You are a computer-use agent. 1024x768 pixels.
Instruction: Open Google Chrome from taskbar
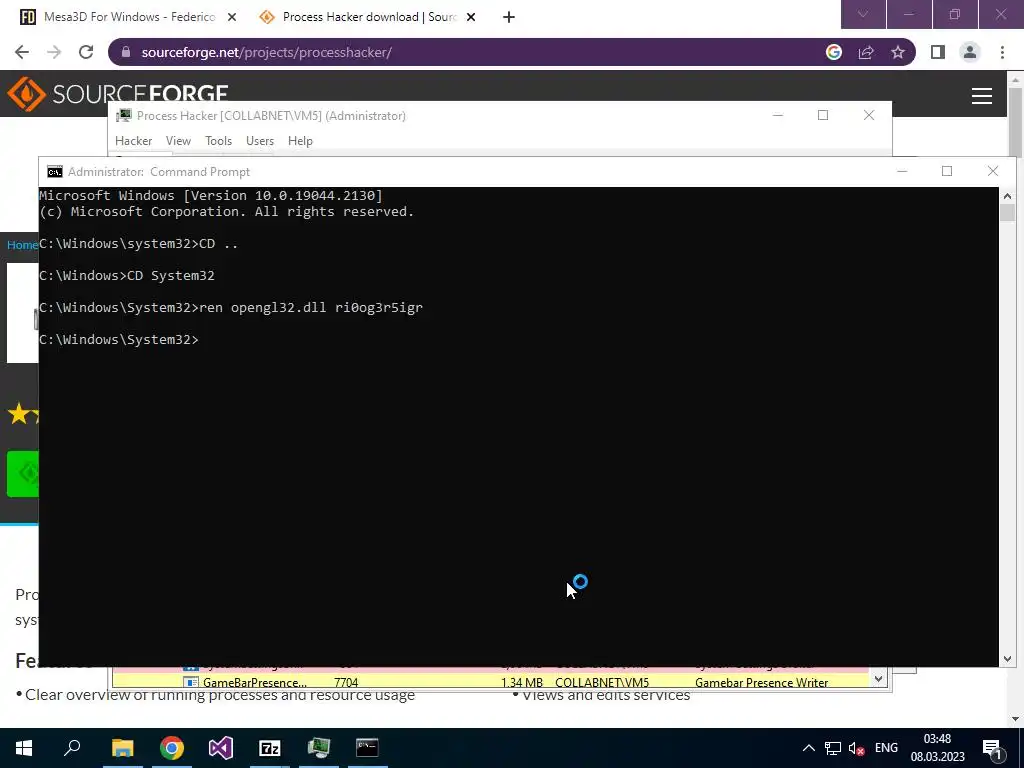[172, 748]
